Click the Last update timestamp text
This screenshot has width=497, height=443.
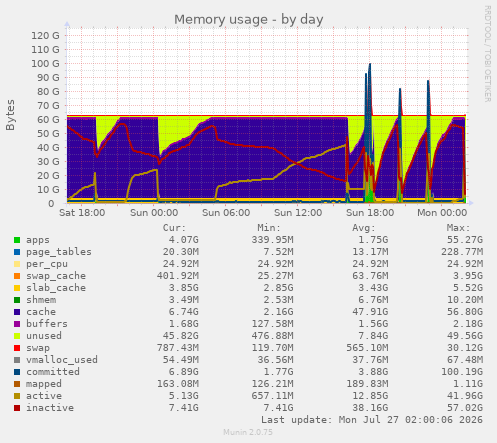(372, 420)
